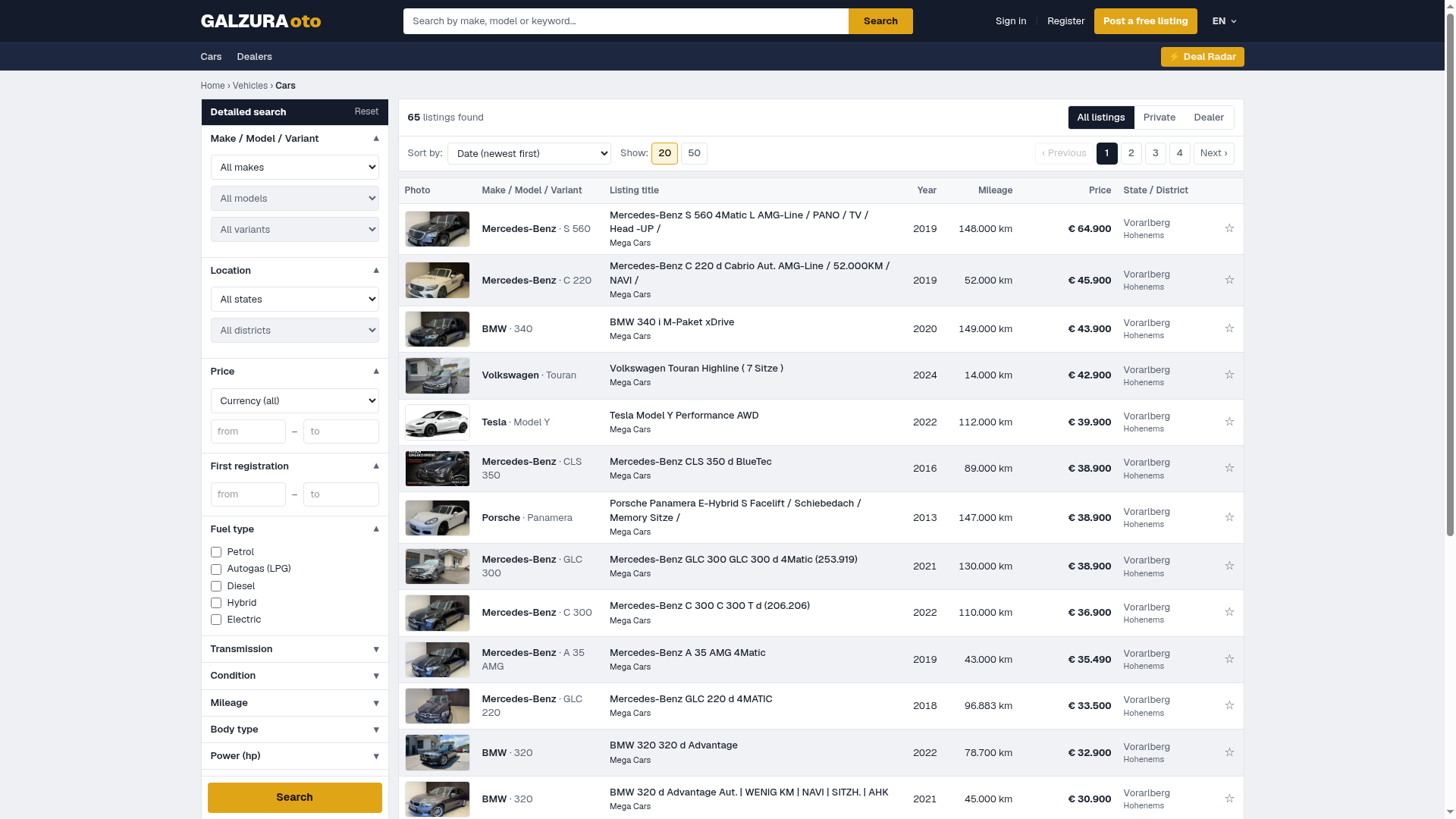Screen dimensions: 1456x819
Task: Show 50 listings per page
Action: [x=693, y=153]
